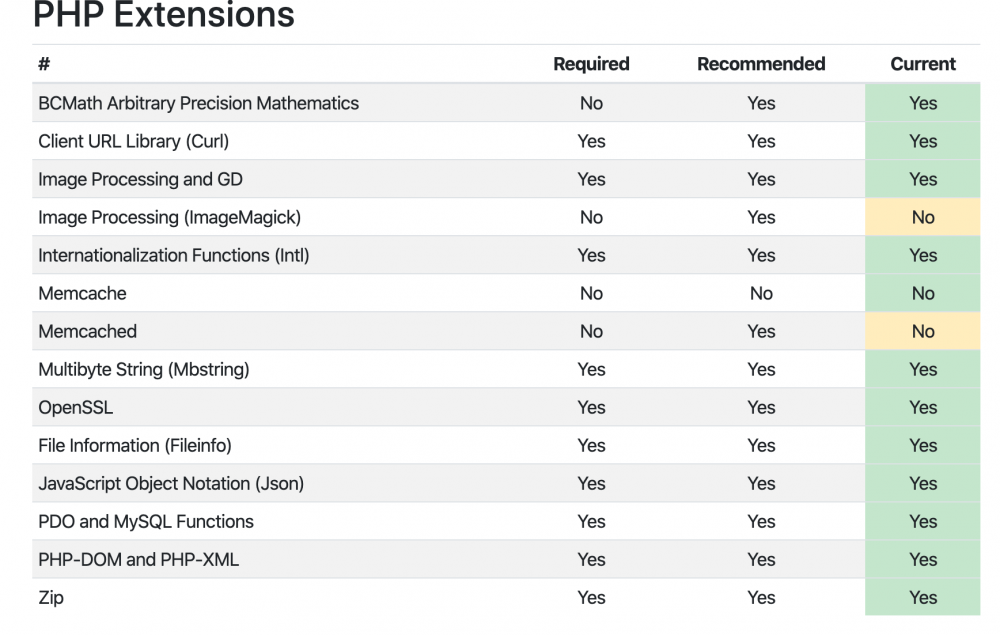Click the PHP-DOM and PHP-XML label
The height and width of the screenshot is (635, 1000).
138,559
